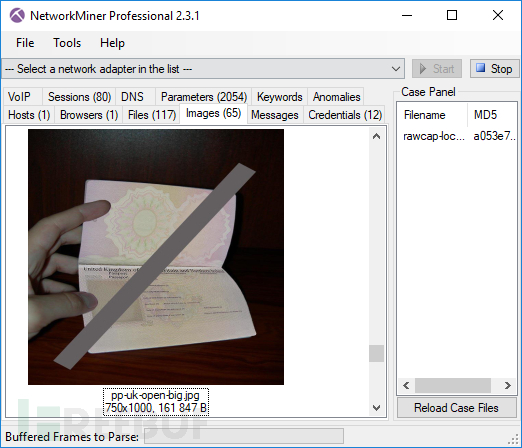Click the NetworkMiner app icon in title bar

[17, 15]
